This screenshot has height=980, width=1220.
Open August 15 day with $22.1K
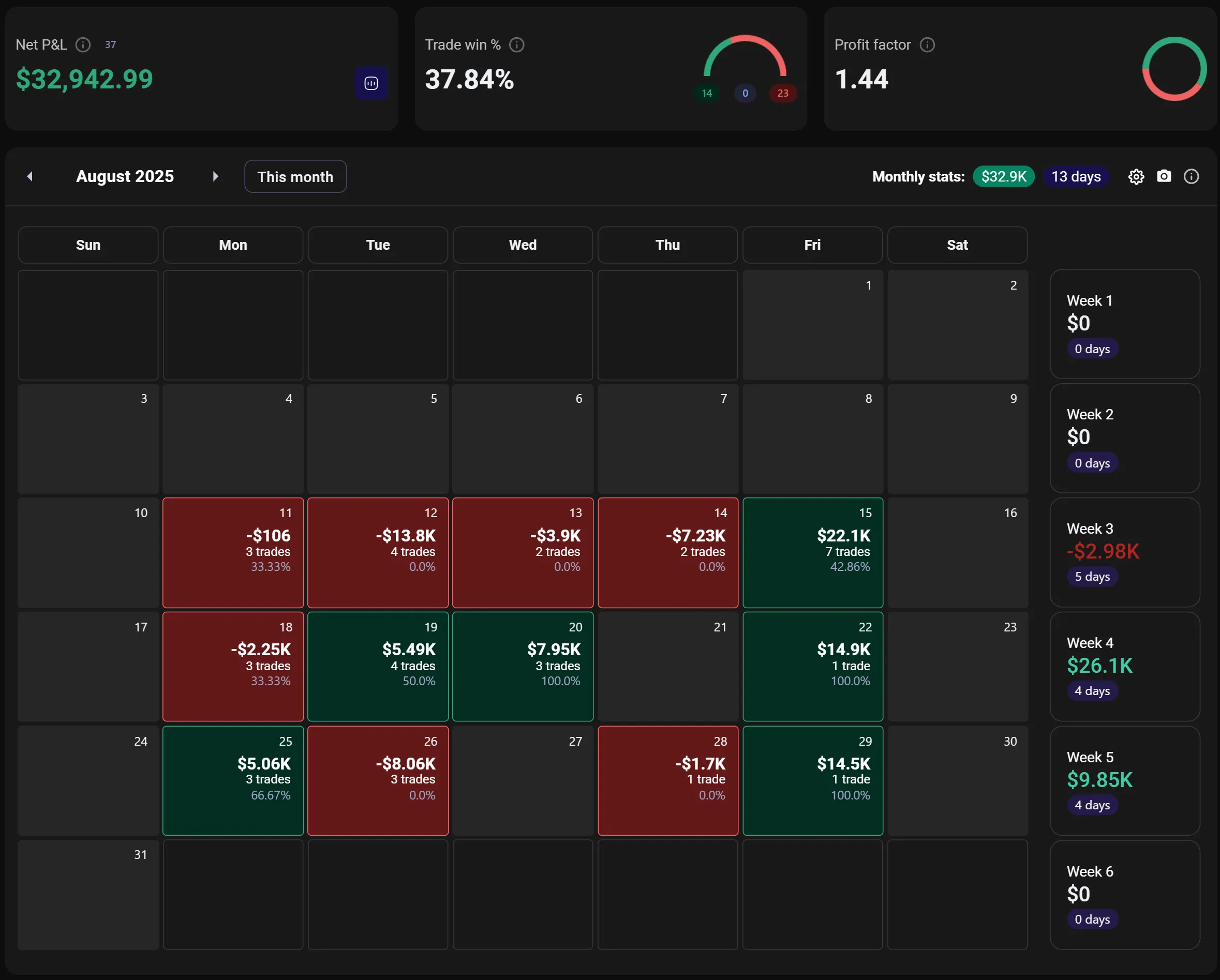pos(813,552)
